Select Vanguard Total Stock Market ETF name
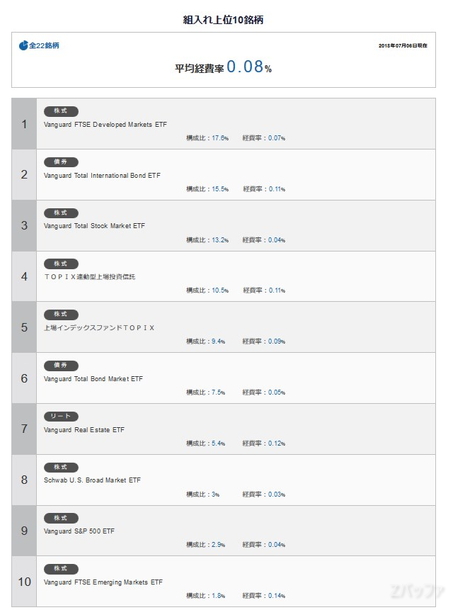453x610 pixels. click(94, 226)
